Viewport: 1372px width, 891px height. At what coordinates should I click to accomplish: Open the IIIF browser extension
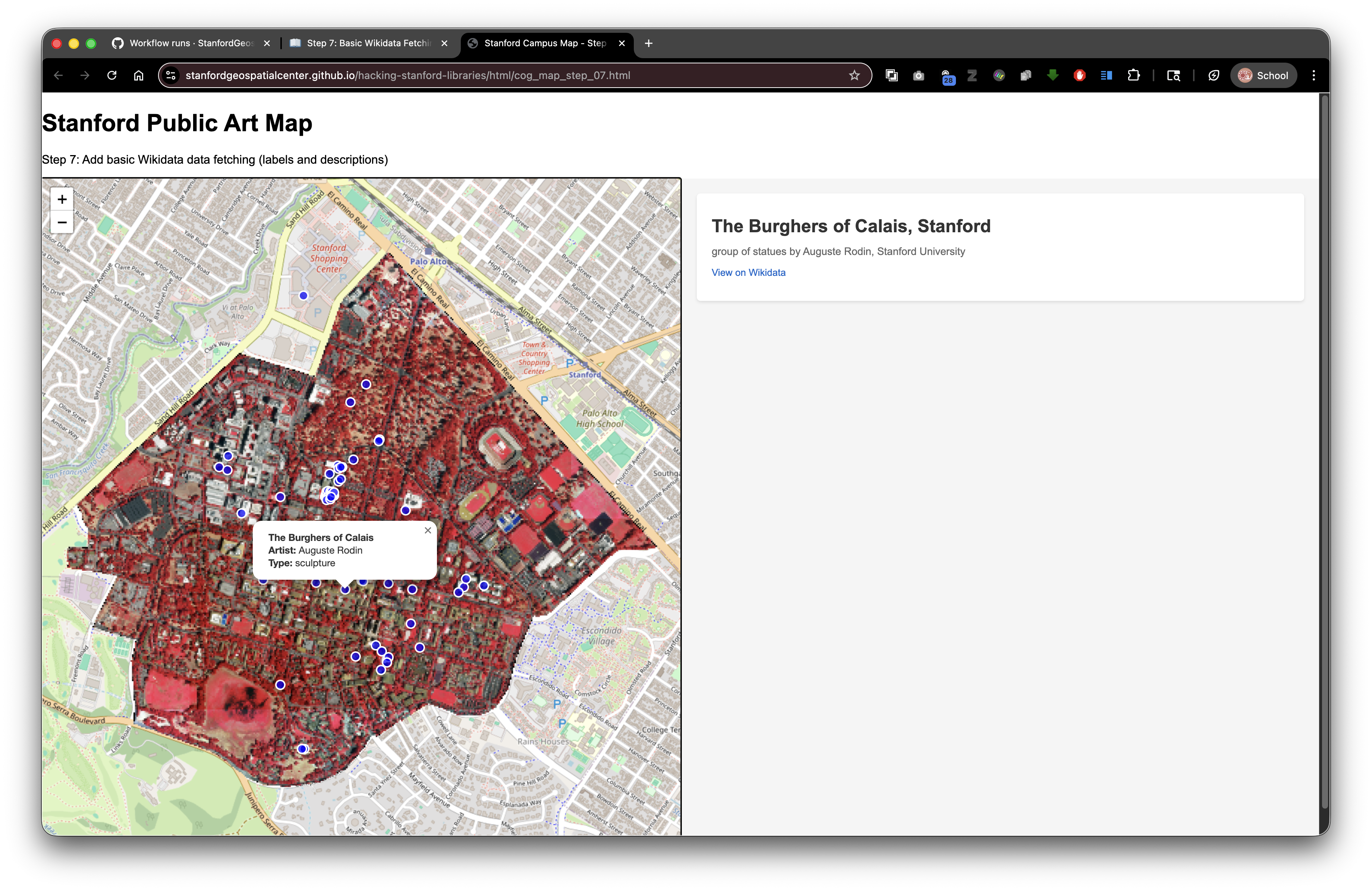999,75
